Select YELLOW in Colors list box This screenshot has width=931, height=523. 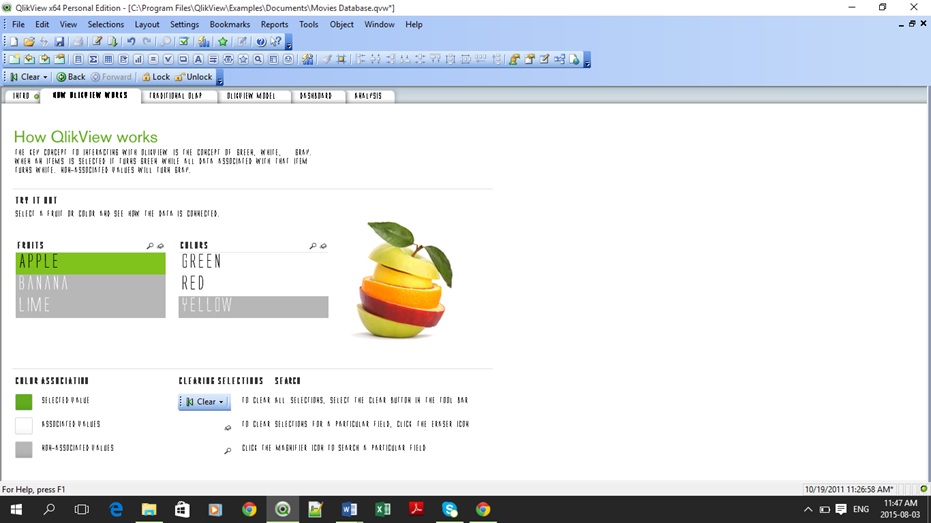tap(254, 306)
